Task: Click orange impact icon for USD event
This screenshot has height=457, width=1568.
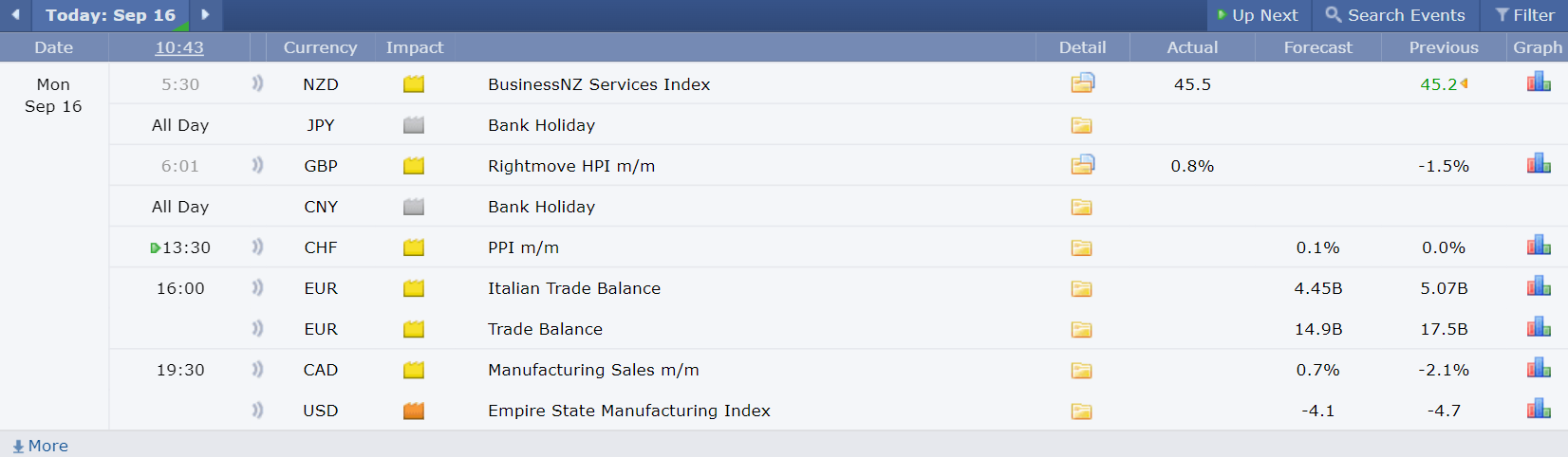Action: [414, 411]
